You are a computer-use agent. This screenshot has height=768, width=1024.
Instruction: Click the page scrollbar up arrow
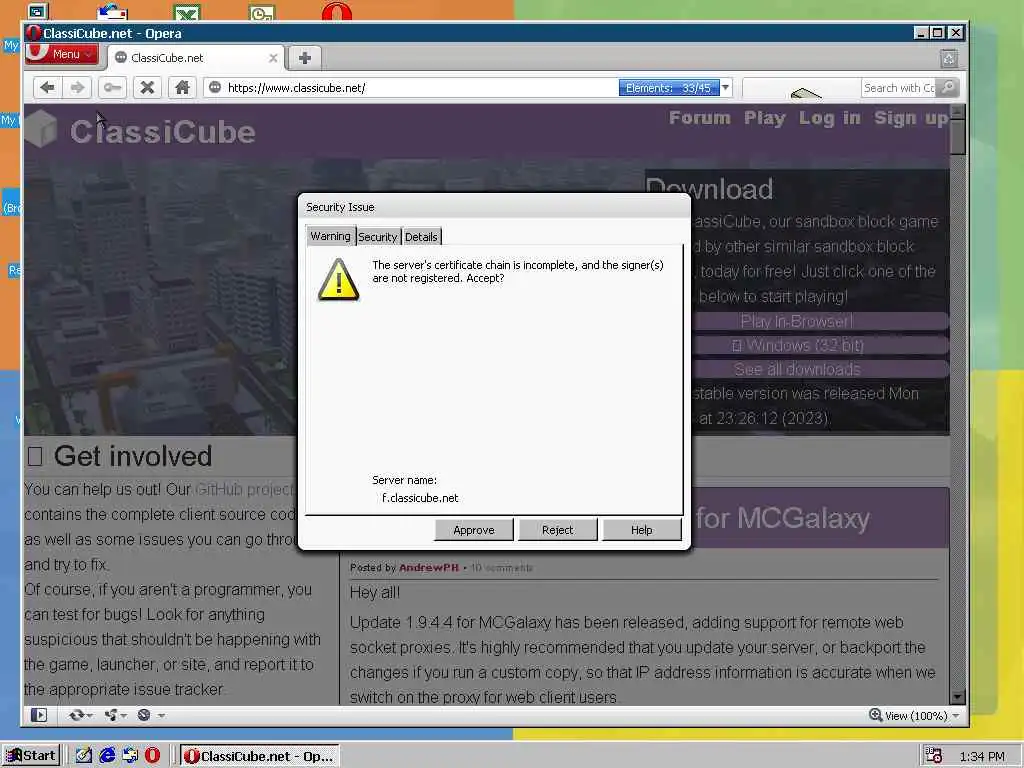[x=957, y=112]
